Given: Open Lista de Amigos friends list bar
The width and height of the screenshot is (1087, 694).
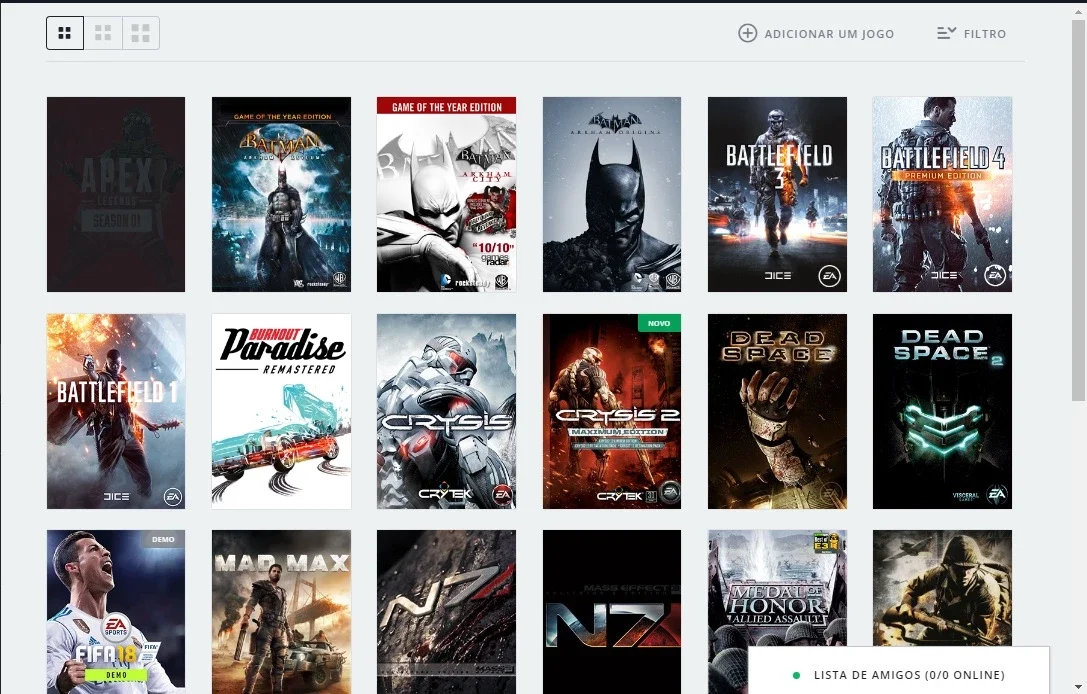Looking at the screenshot, I should (x=898, y=671).
